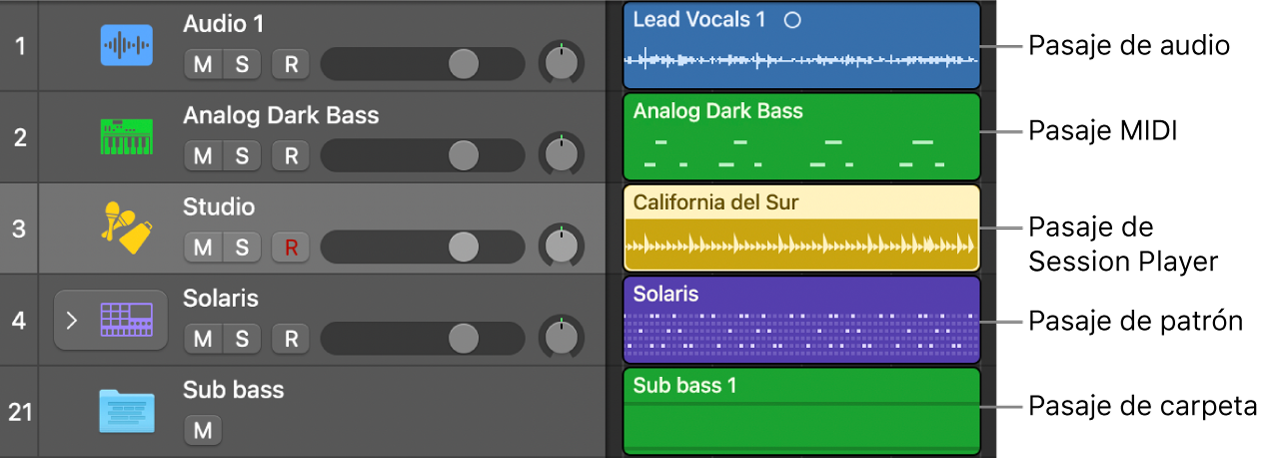1271x458 pixels.
Task: Click the Studio percussion shaker icon
Action: [126, 228]
